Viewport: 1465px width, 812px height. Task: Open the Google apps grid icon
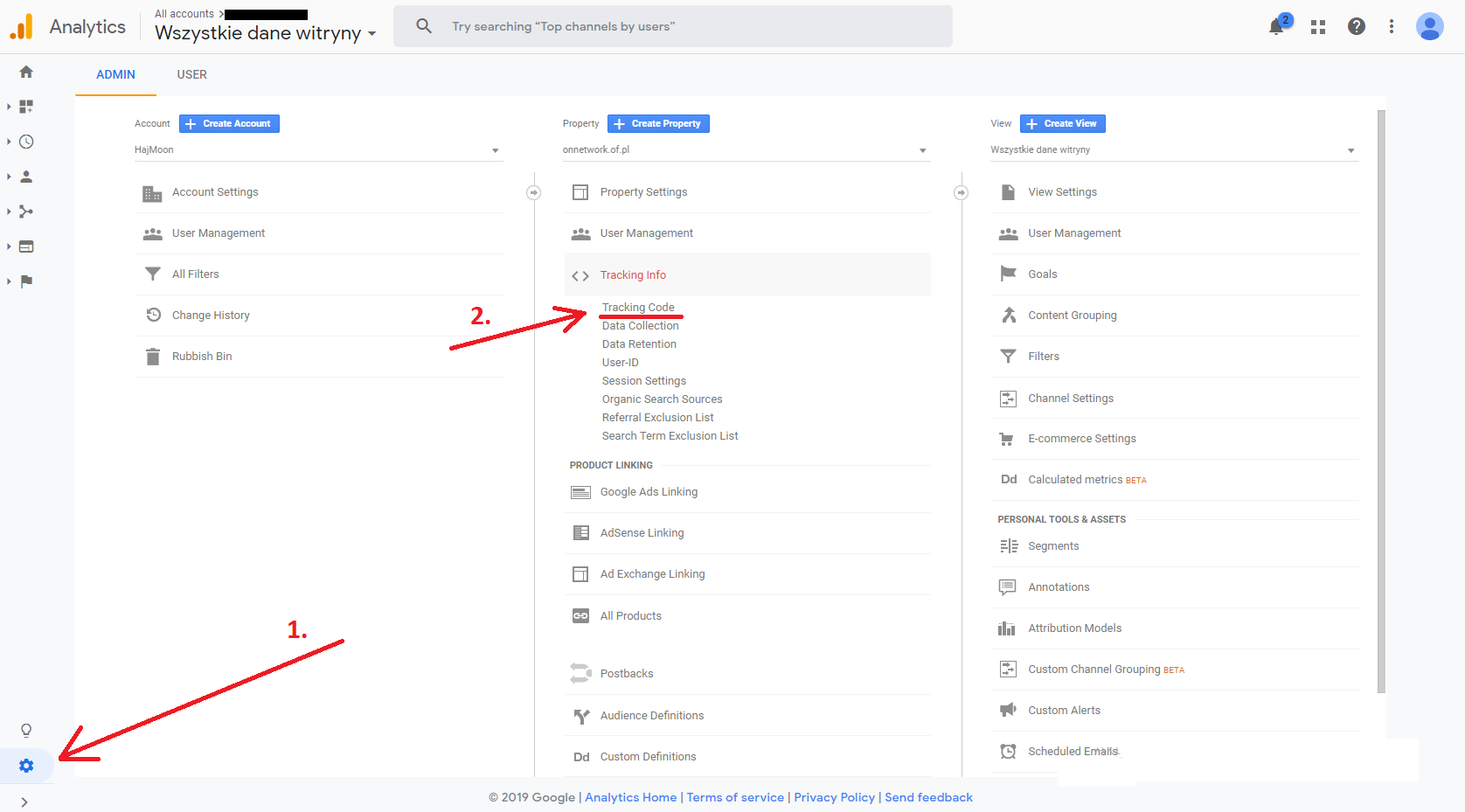pyautogui.click(x=1318, y=27)
